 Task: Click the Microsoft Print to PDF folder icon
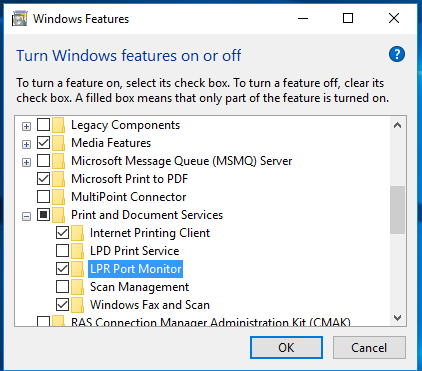click(x=58, y=179)
